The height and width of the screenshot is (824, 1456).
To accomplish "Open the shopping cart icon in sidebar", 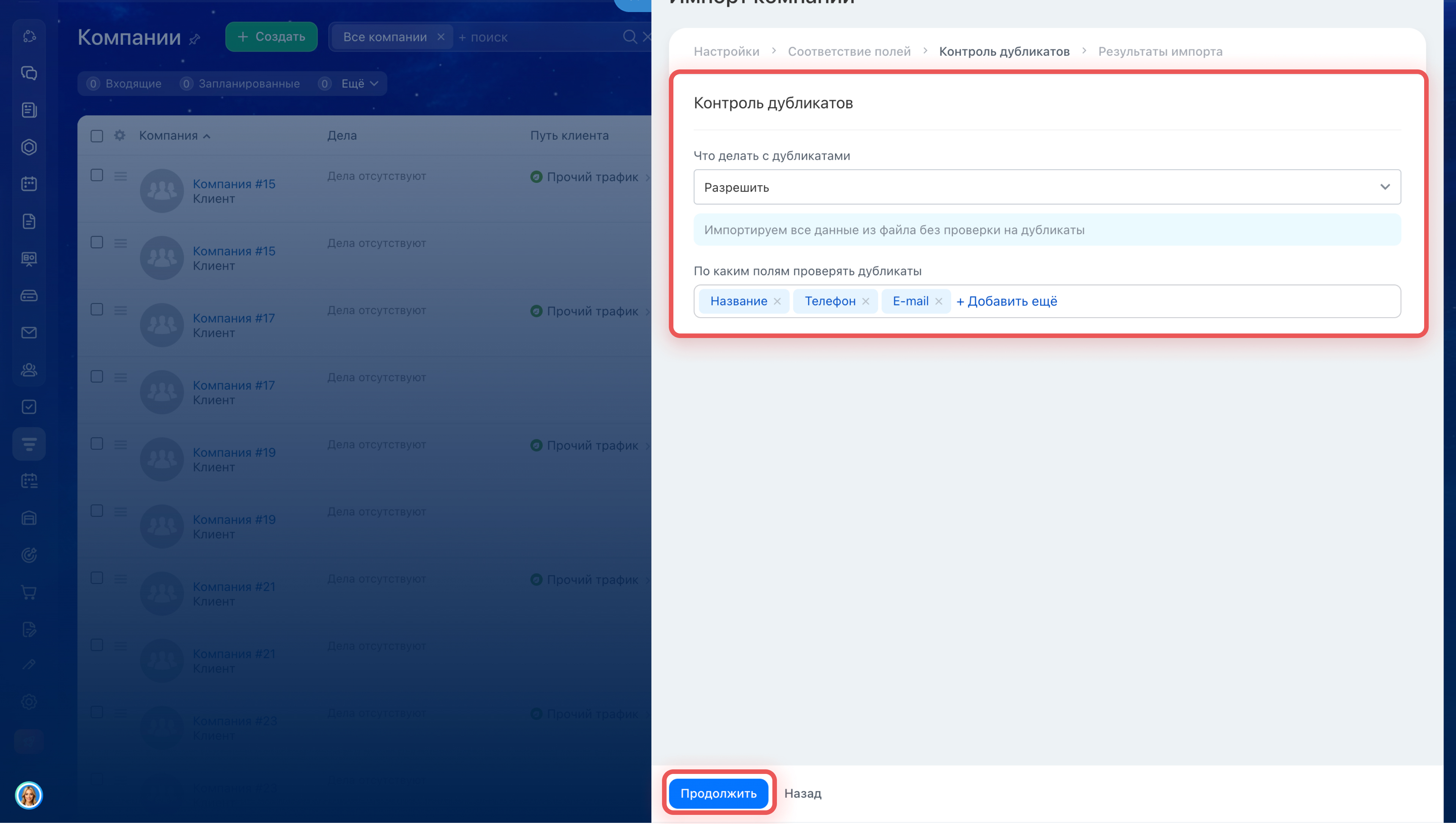I will click(29, 593).
